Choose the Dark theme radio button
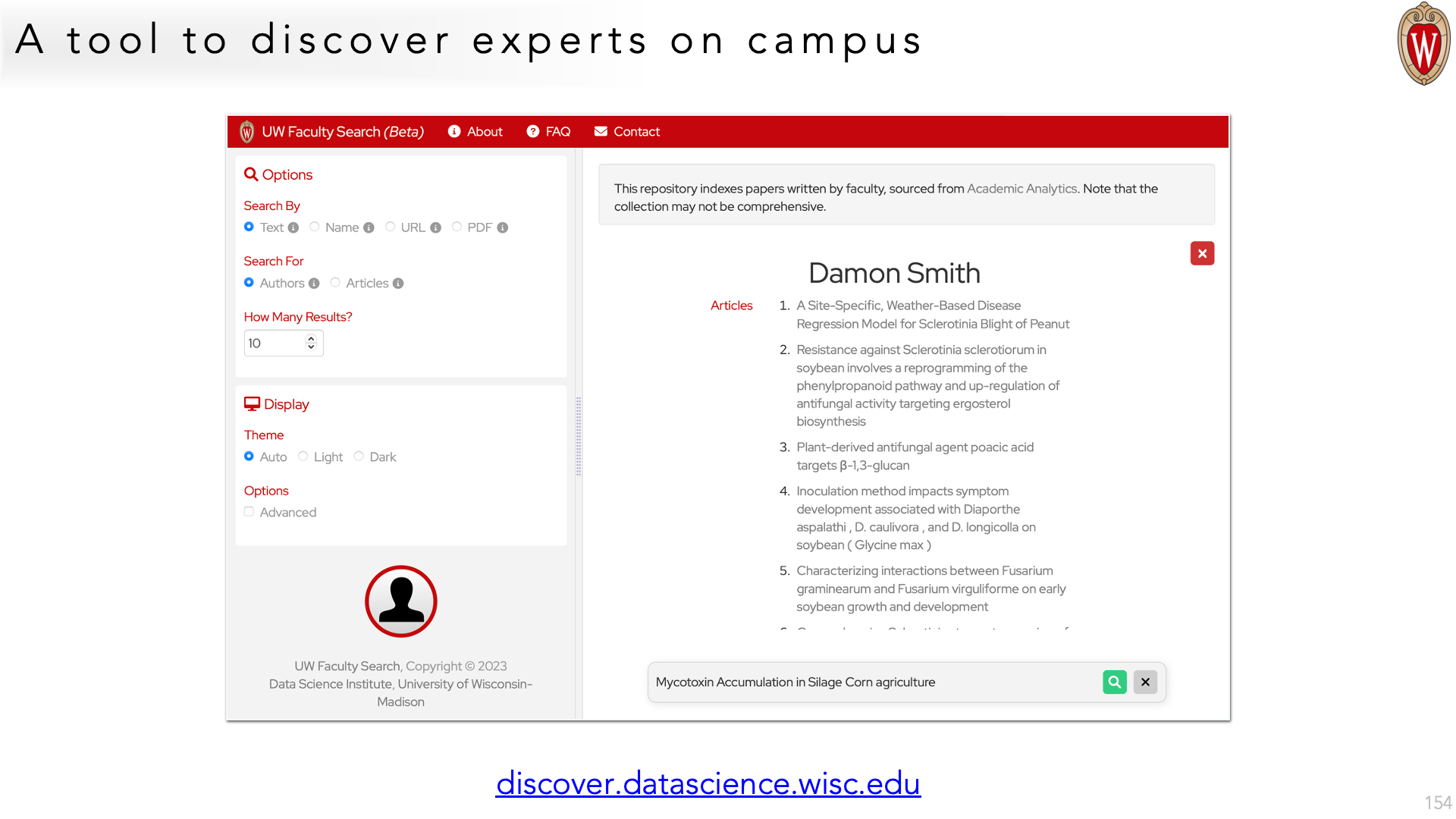The width and height of the screenshot is (1456, 819). [359, 457]
